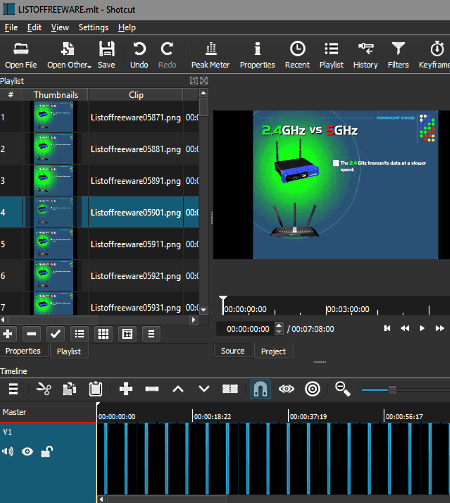Skip to the previous point

pos(387,328)
